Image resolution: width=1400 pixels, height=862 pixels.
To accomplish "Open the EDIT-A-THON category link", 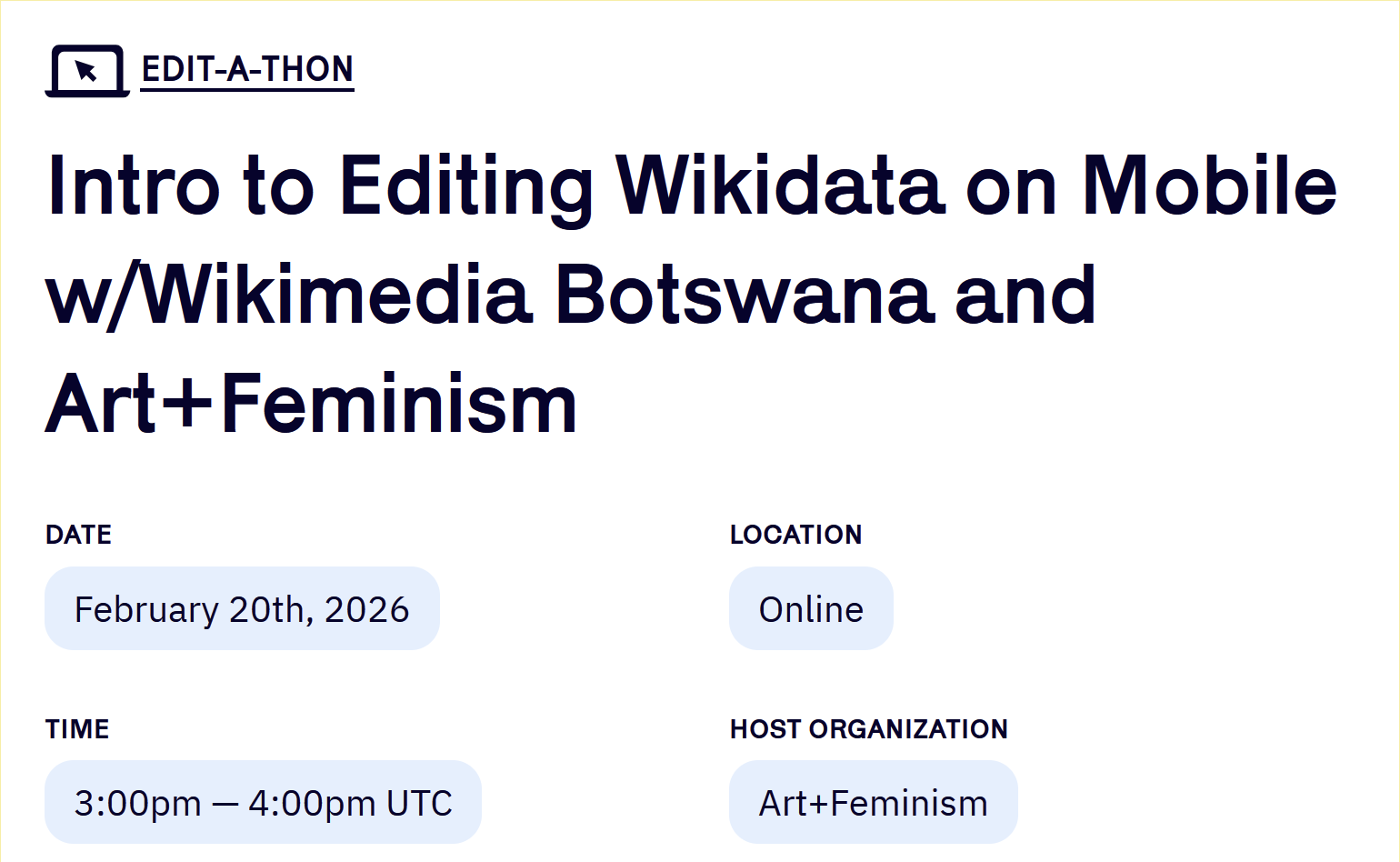I will [x=247, y=70].
